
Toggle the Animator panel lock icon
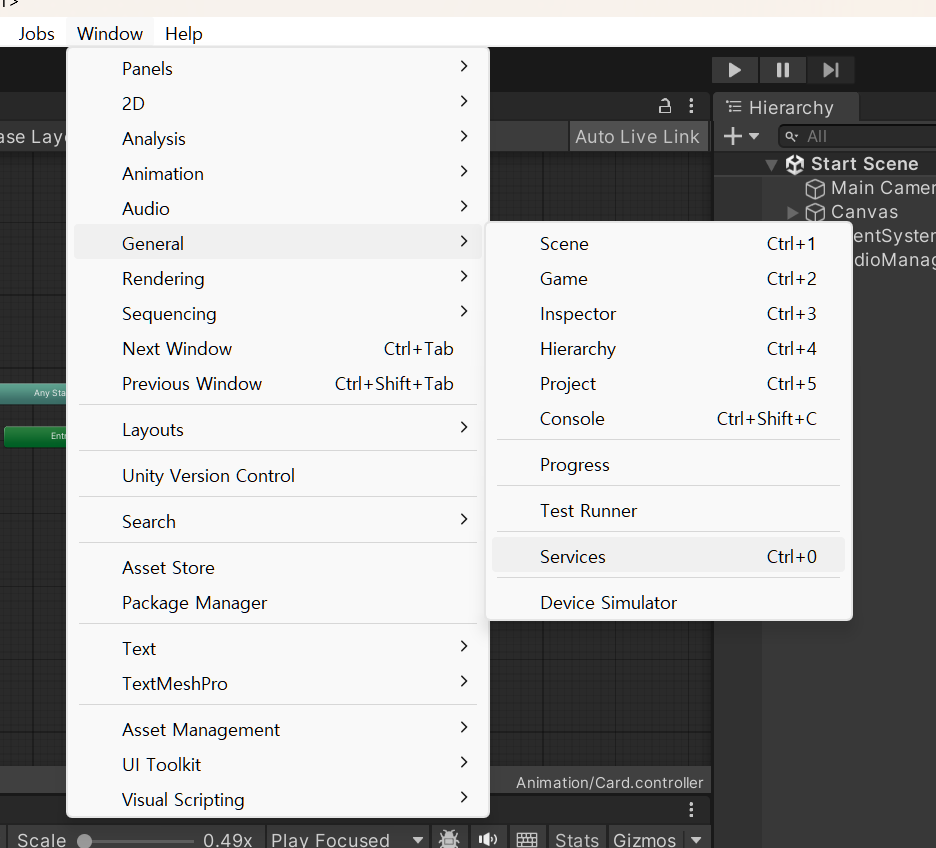tap(664, 106)
